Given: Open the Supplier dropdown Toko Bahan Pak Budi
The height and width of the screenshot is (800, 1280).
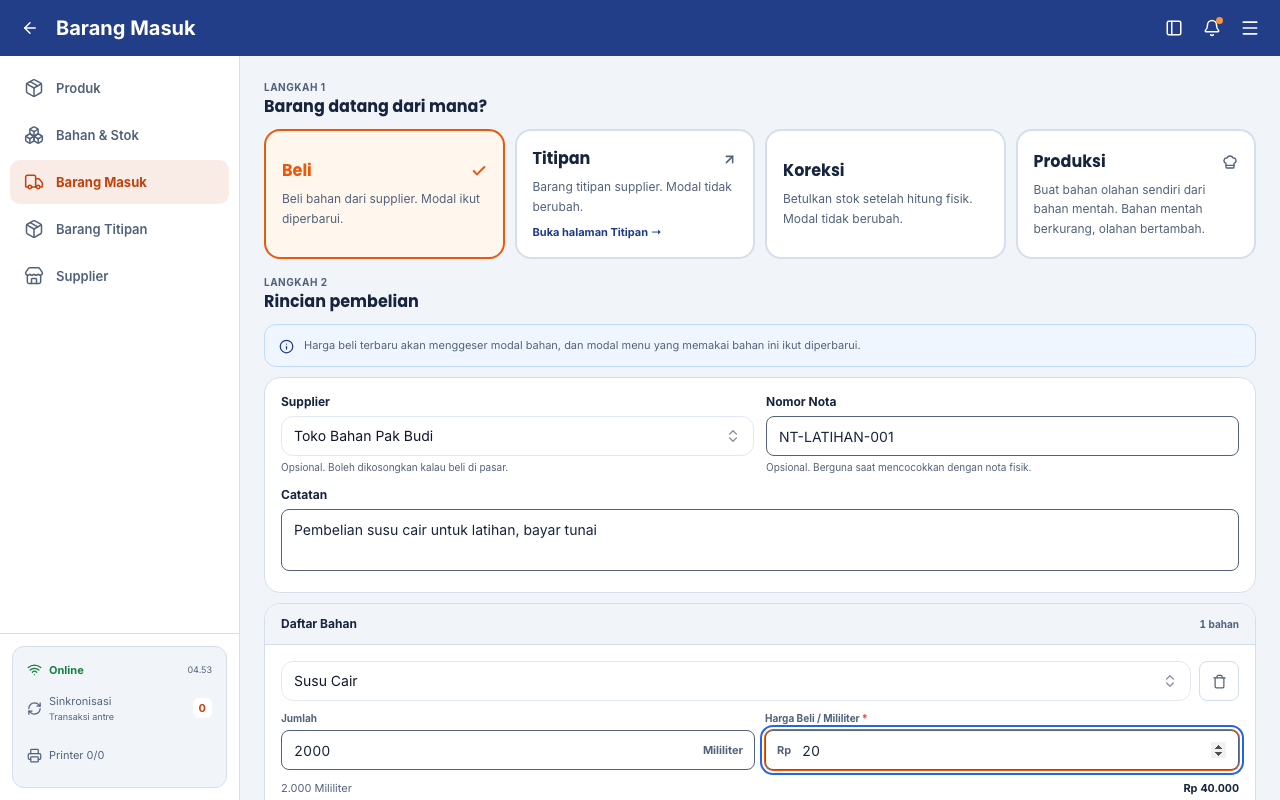Looking at the screenshot, I should coord(517,436).
